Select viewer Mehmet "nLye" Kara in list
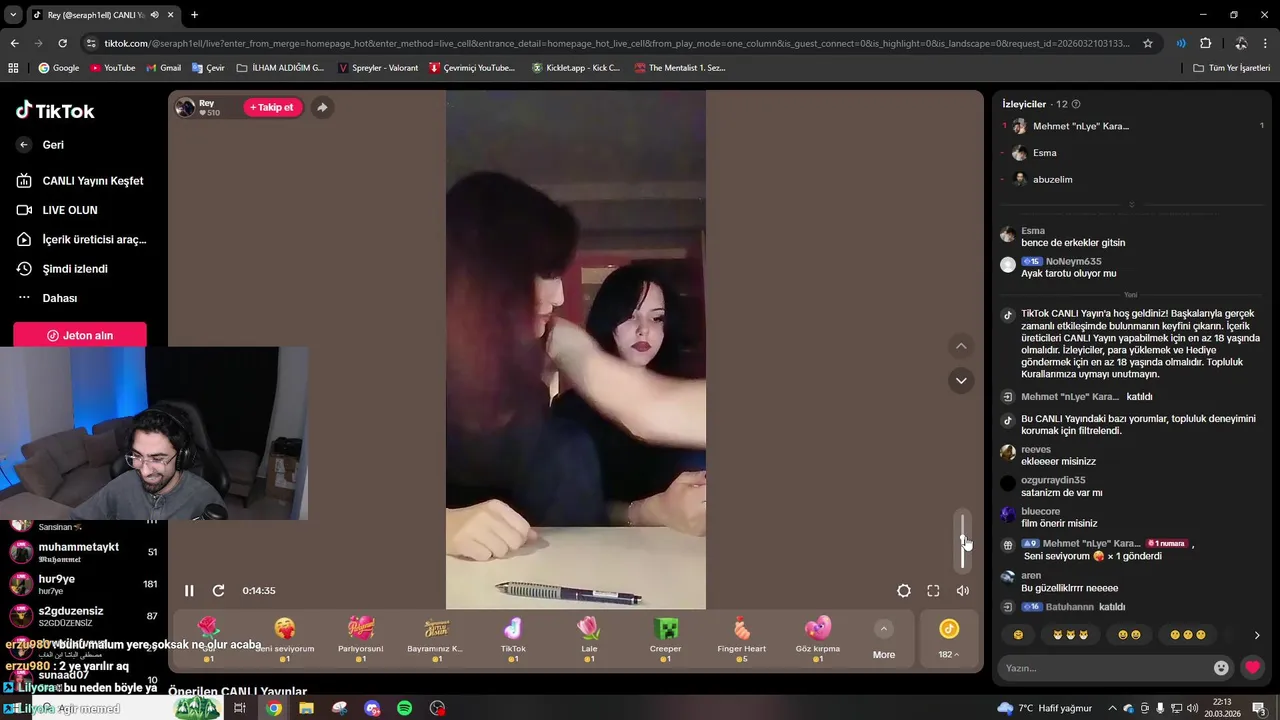The height and width of the screenshot is (720, 1280). 1081,126
